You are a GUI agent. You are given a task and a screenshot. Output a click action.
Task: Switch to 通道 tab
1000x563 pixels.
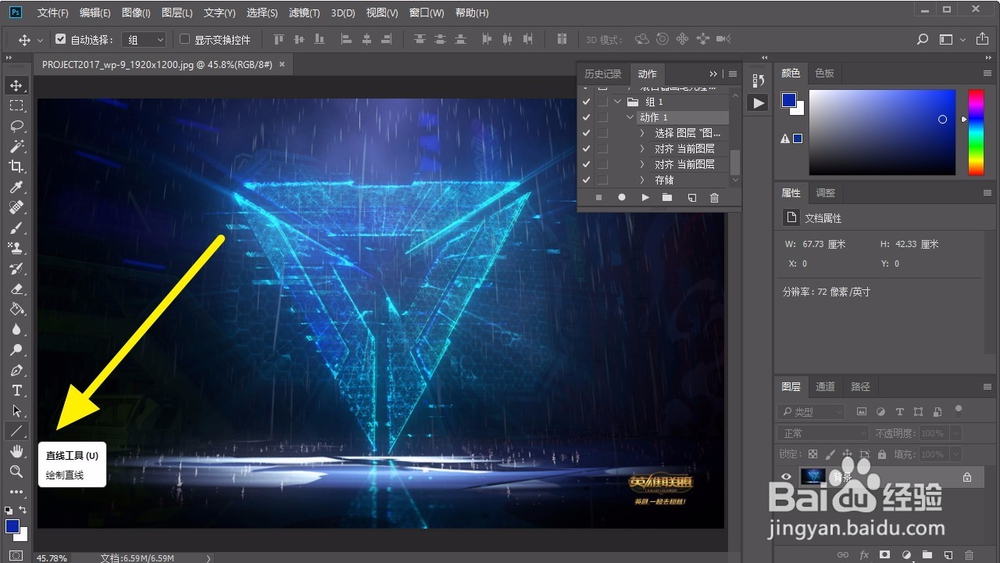pos(825,386)
